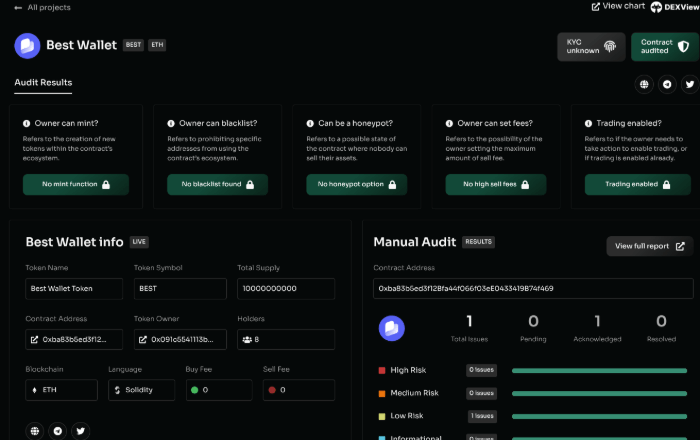Click the No honeypot option lock button

point(356,185)
